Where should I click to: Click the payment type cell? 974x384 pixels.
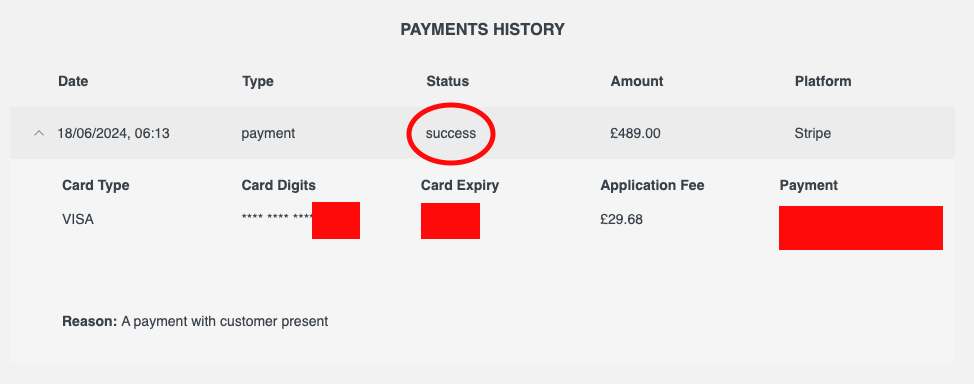click(x=268, y=133)
